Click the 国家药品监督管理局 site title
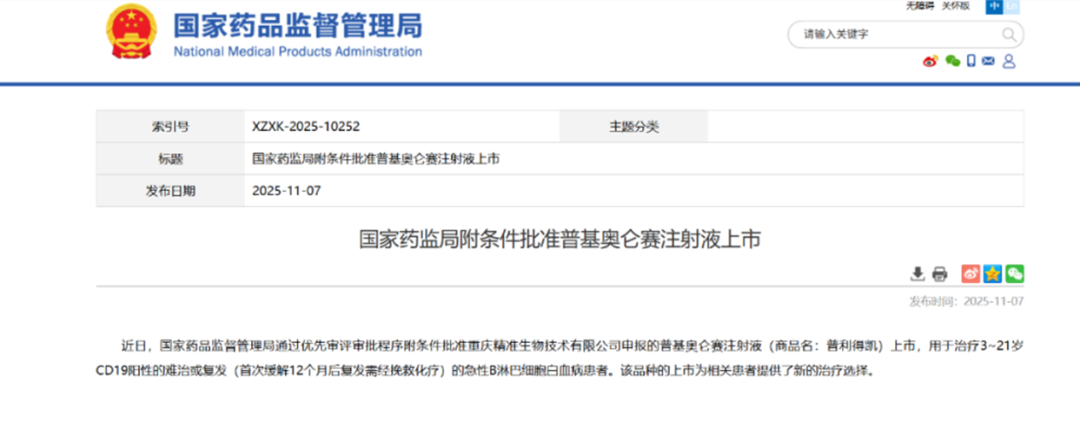Screen dimensions: 1080x422 (298, 26)
